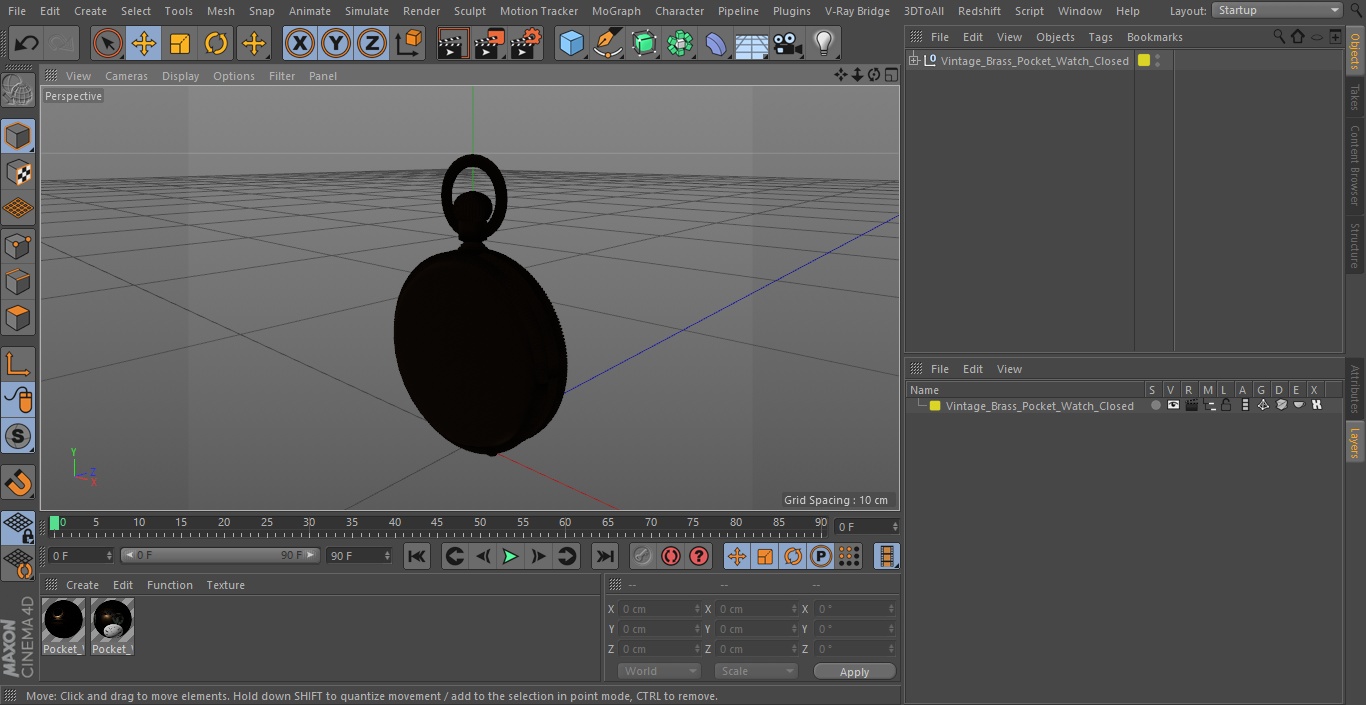Viewport: 1366px width, 705px height.
Task: Render to Picture Viewer
Action: click(489, 43)
